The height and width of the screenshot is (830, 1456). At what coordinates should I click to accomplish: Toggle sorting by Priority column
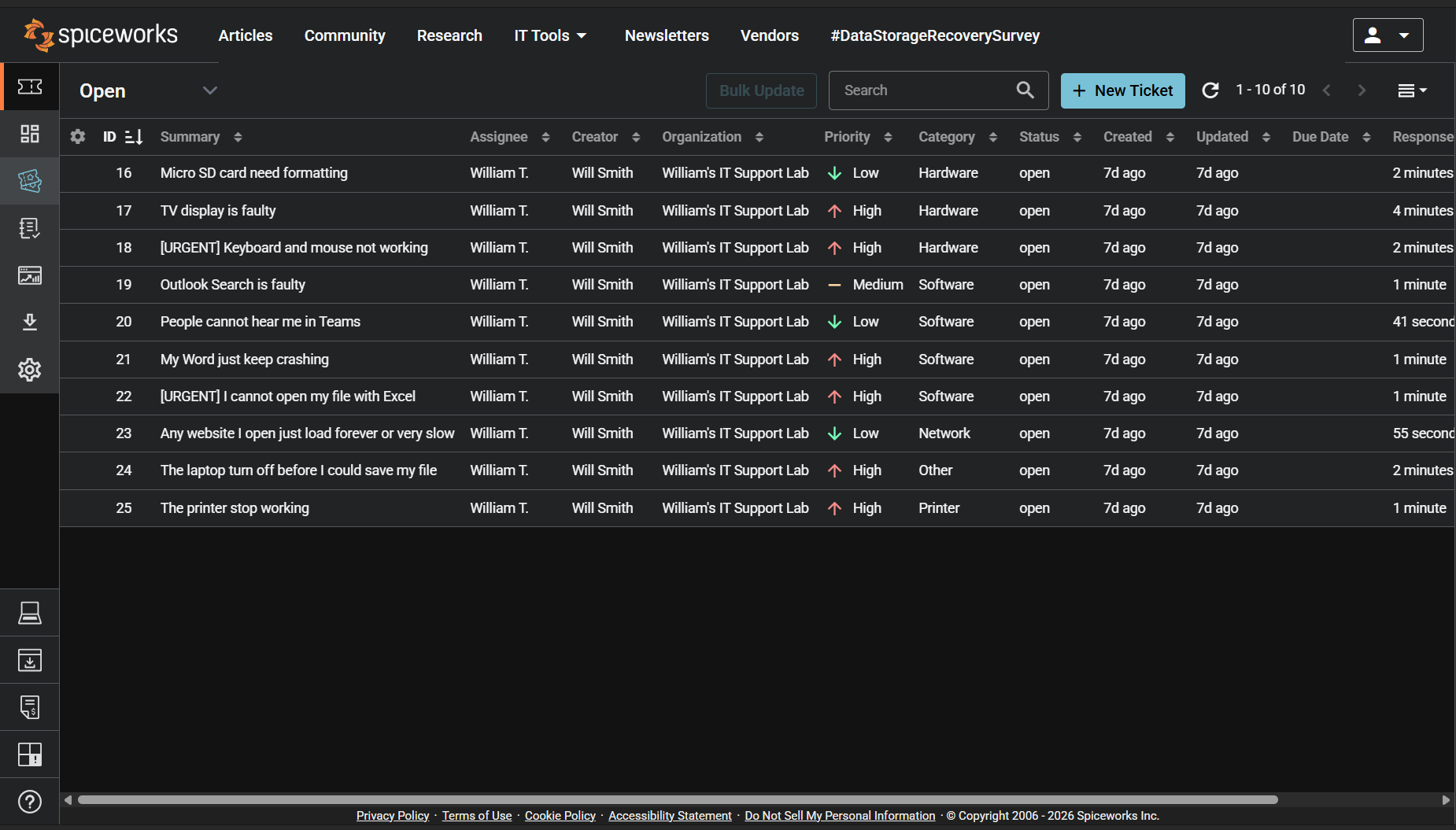[888, 137]
